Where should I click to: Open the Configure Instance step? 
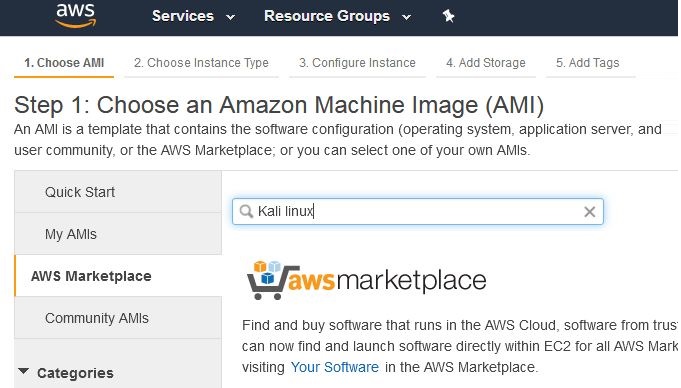click(x=357, y=63)
